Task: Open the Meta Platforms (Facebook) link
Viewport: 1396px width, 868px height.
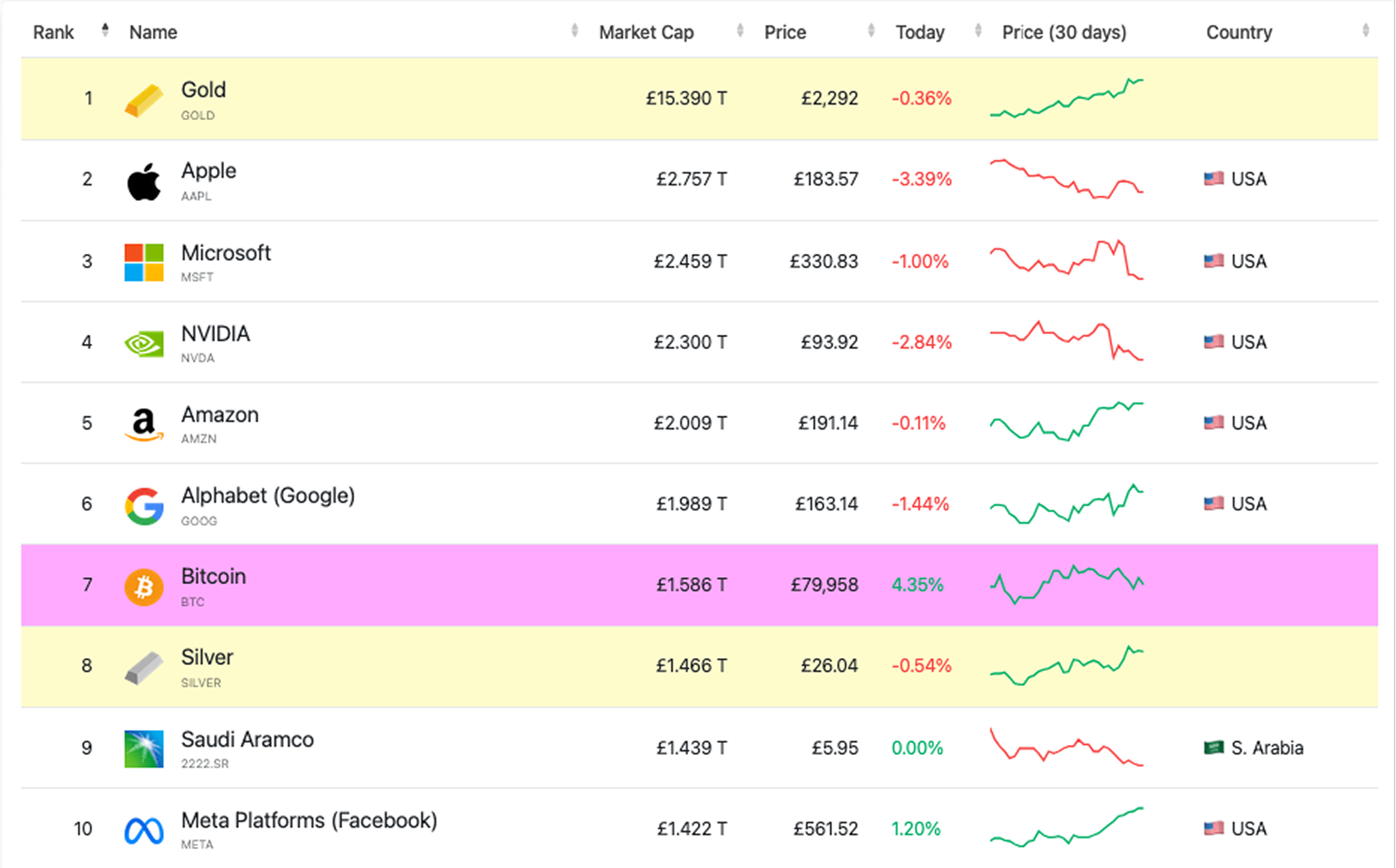Action: coord(309,820)
